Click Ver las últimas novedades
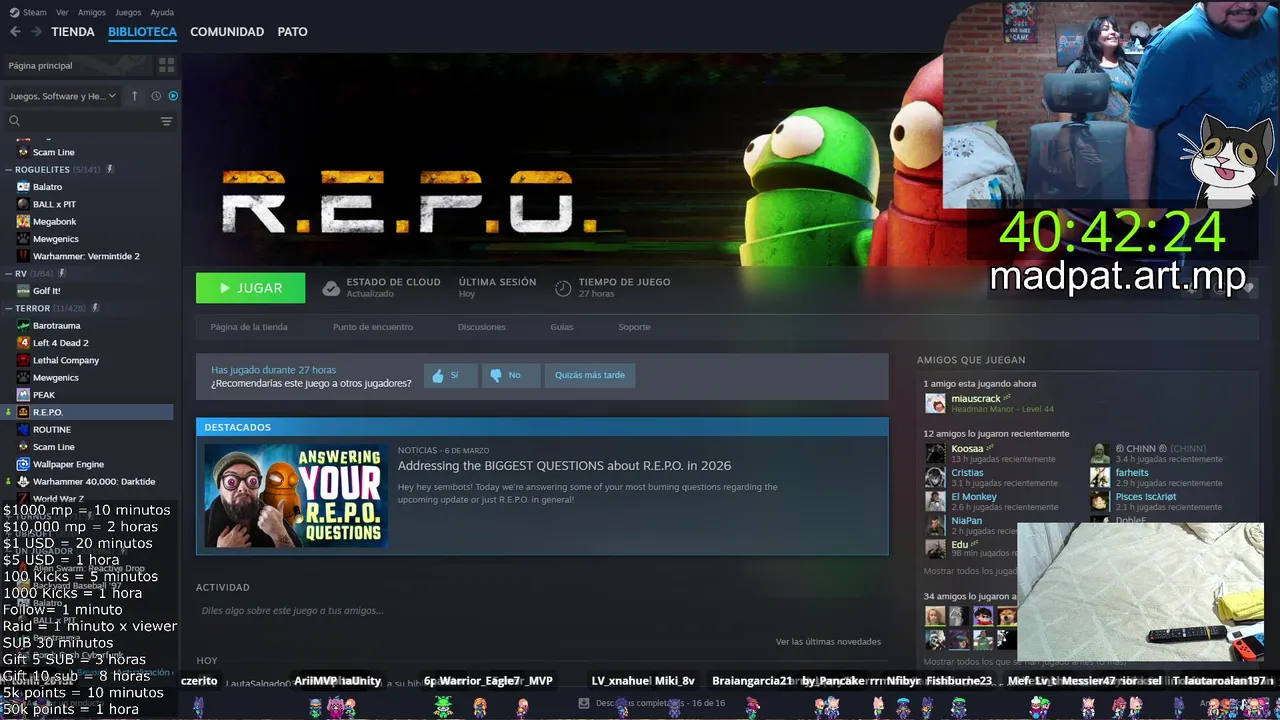This screenshot has width=1280, height=720. pos(828,641)
